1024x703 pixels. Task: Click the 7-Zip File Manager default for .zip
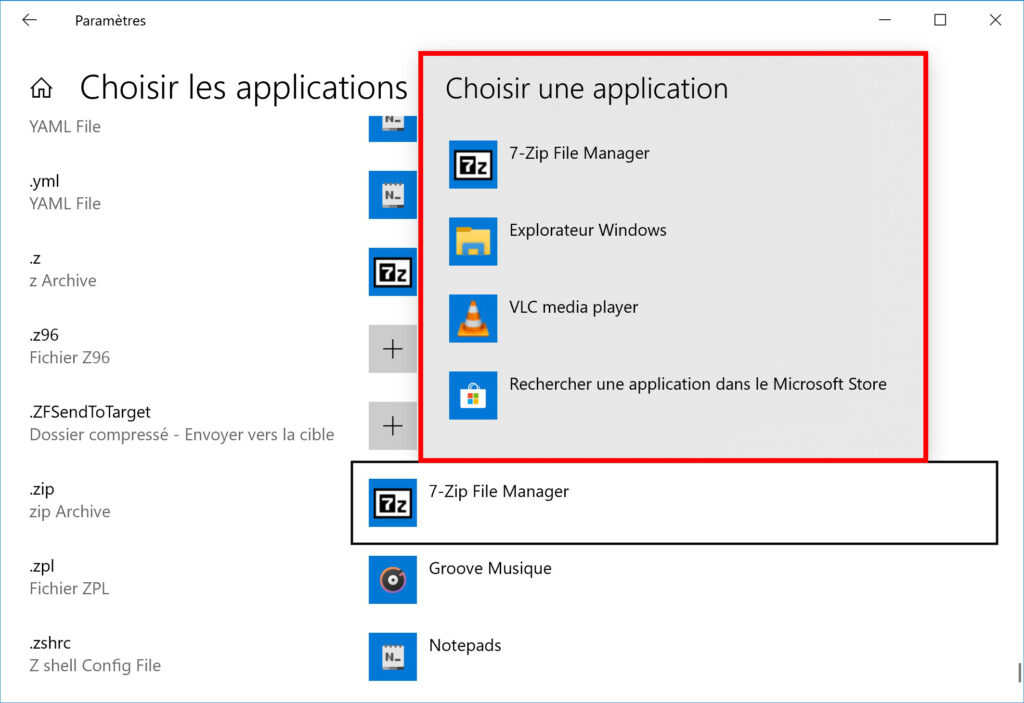(674, 503)
